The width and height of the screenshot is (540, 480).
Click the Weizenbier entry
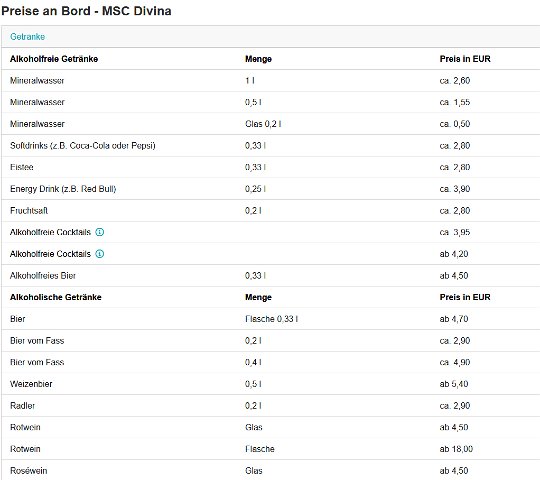click(31, 384)
